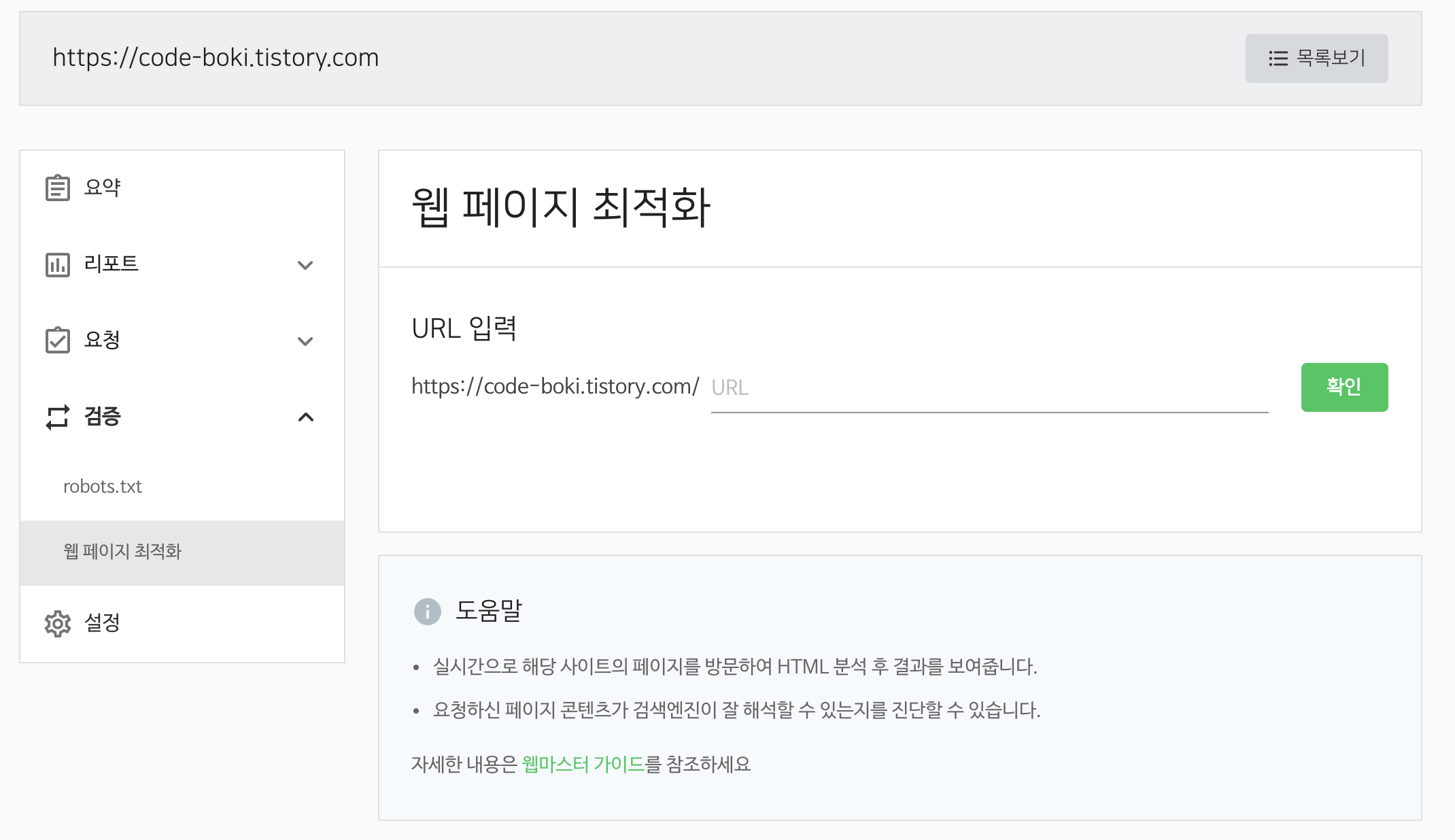Click the list icon in 목록보기

click(1278, 58)
